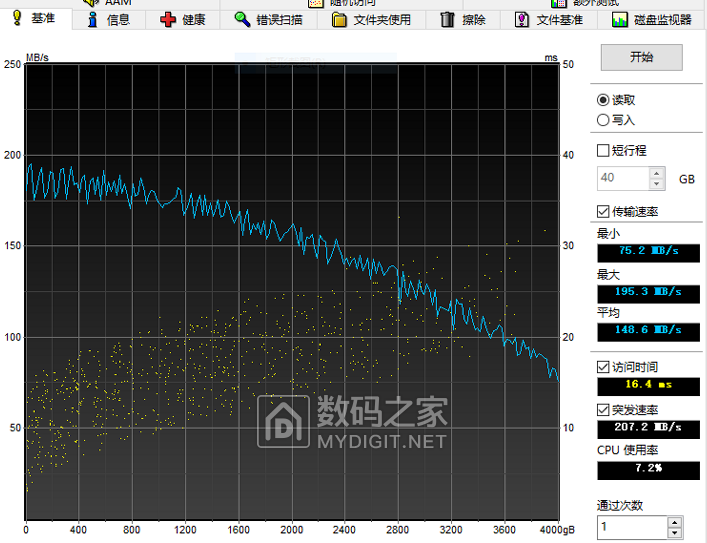Screen dimensions: 707x543
Task: Open the 健康 tab via its red cross icon
Action: 168,20
